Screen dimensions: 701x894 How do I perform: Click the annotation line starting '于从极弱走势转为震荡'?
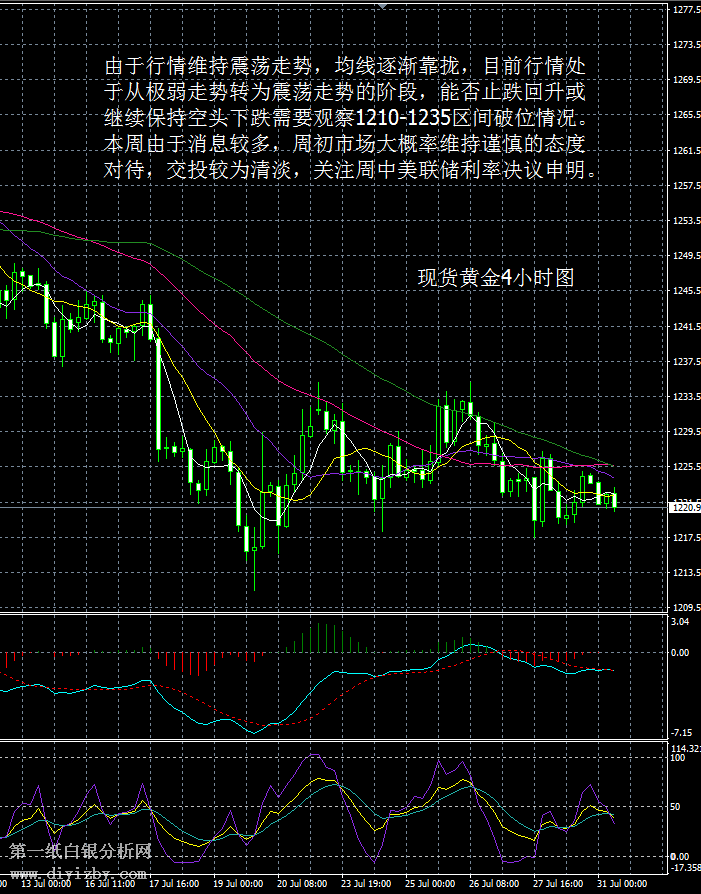tap(345, 91)
